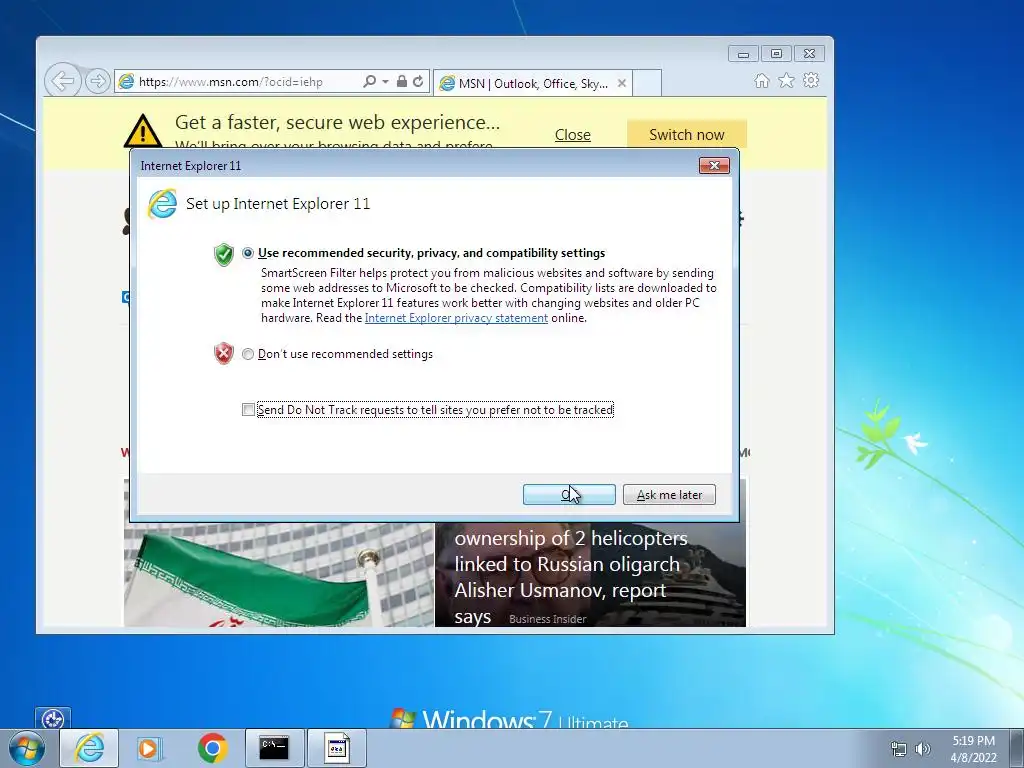This screenshot has width=1024, height=768.
Task: Open the Windows Start menu orb
Action: (x=27, y=748)
